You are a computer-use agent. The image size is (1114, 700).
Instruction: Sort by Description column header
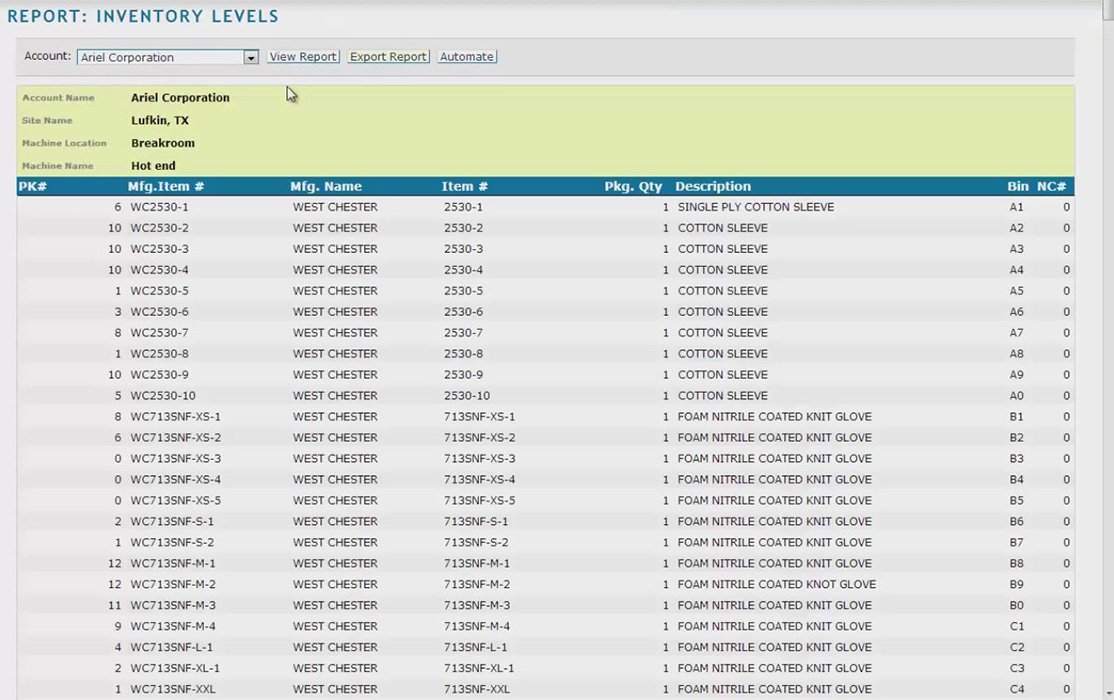click(x=713, y=186)
